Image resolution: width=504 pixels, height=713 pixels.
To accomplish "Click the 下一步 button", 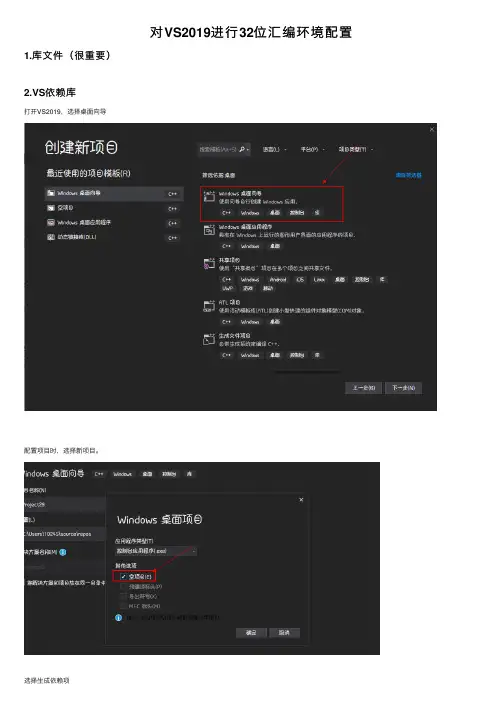I will coord(403,388).
